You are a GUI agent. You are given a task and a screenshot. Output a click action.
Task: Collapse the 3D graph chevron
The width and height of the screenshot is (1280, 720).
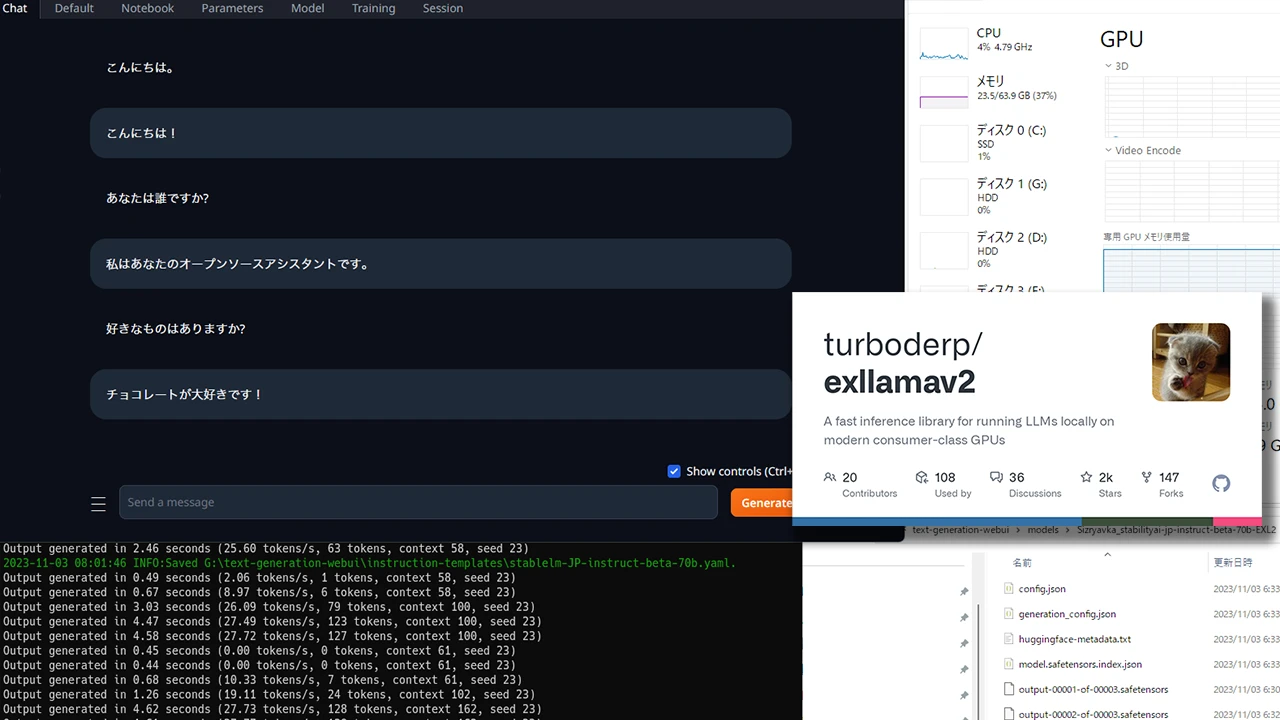click(1108, 66)
